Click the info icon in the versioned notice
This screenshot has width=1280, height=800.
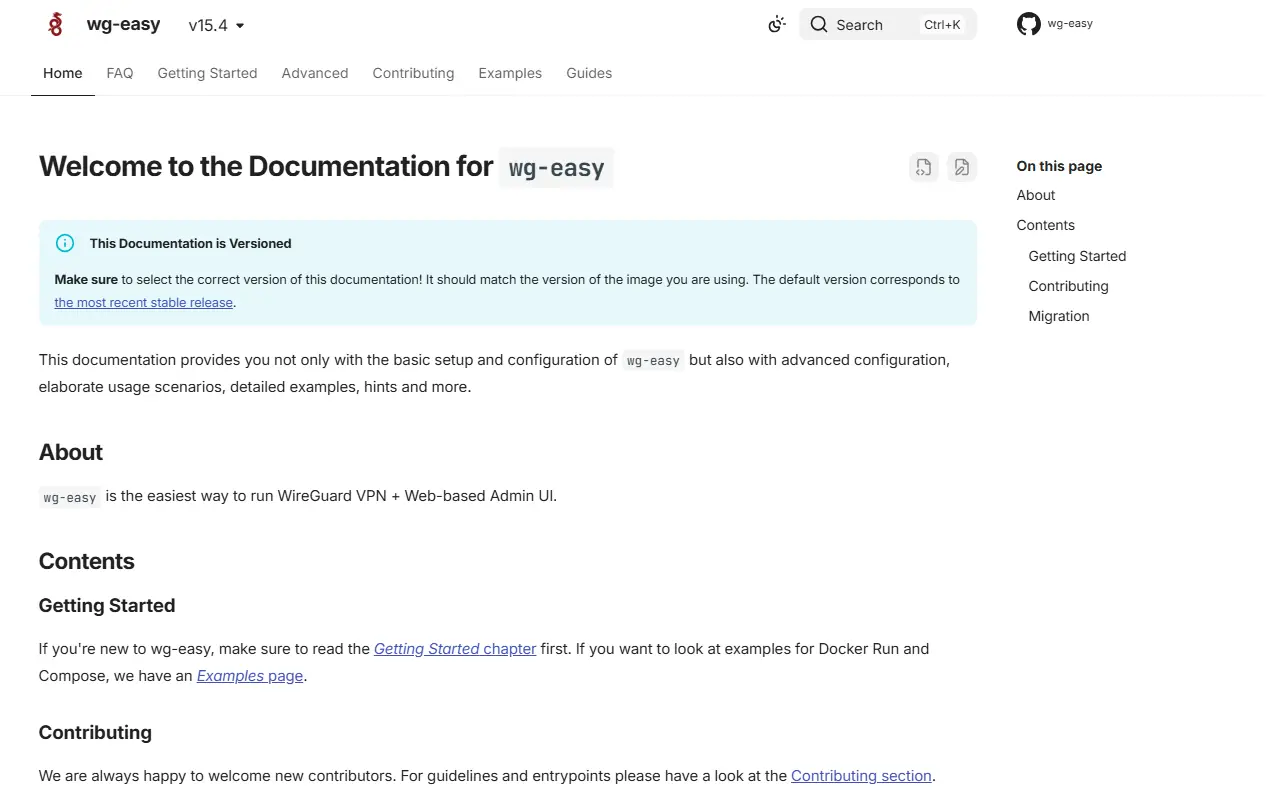pyautogui.click(x=65, y=243)
